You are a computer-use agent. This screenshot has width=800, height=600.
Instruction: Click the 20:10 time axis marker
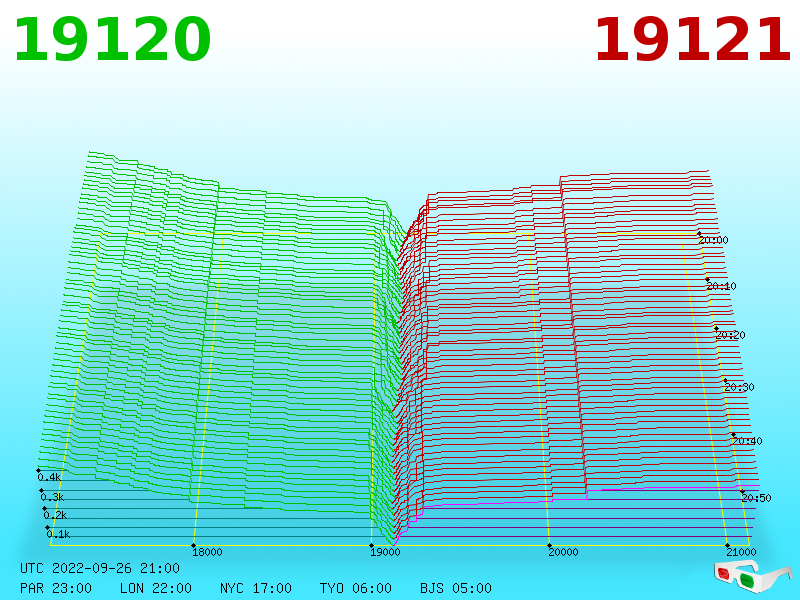(722, 286)
